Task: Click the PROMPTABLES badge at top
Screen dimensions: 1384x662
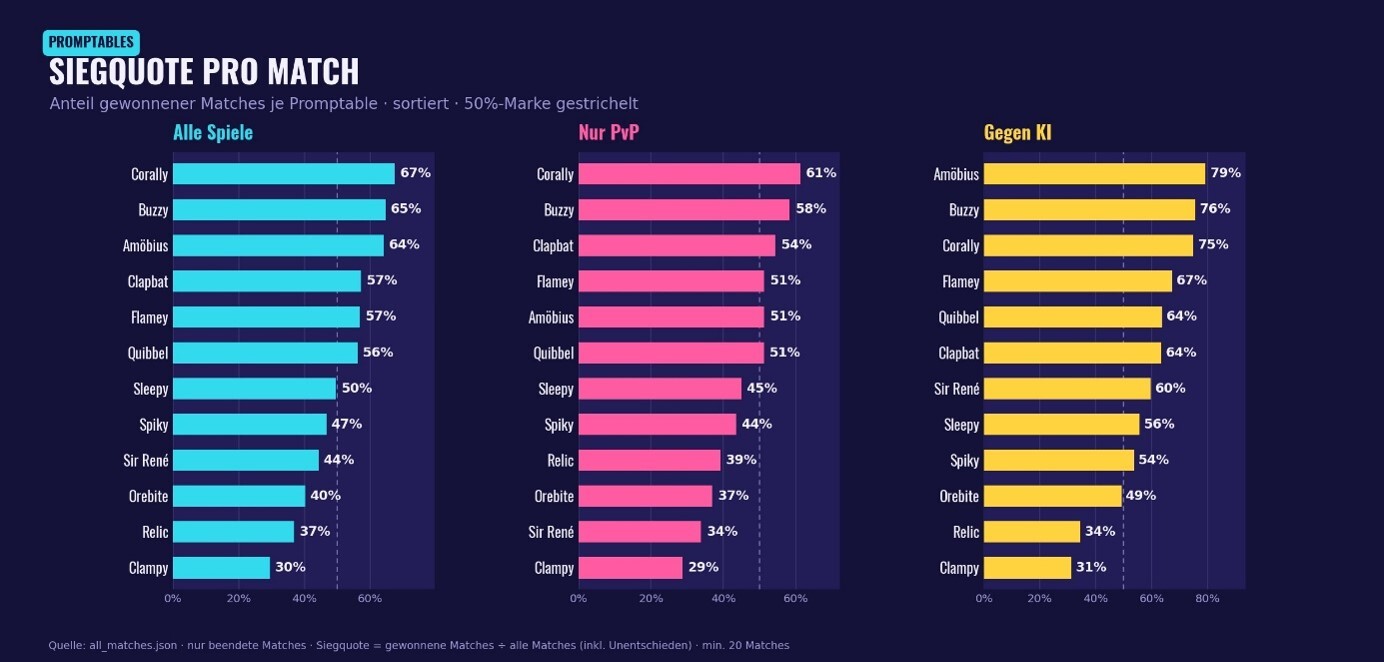Action: coord(91,42)
